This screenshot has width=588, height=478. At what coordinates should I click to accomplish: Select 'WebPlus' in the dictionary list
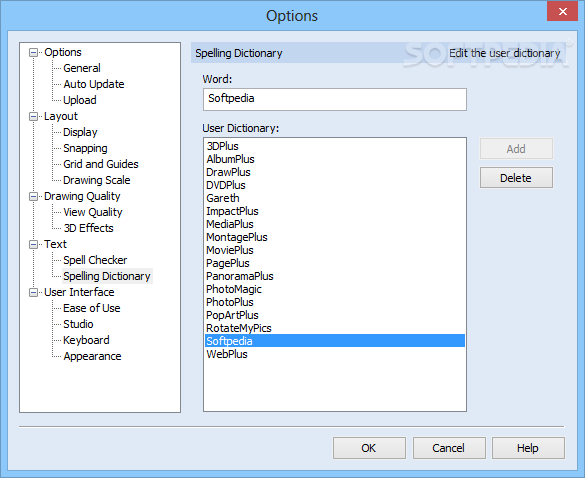tap(334, 354)
